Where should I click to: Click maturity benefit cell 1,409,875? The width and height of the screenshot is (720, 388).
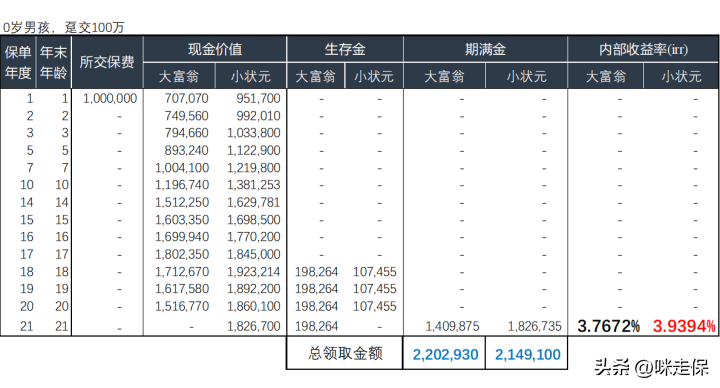(452, 326)
